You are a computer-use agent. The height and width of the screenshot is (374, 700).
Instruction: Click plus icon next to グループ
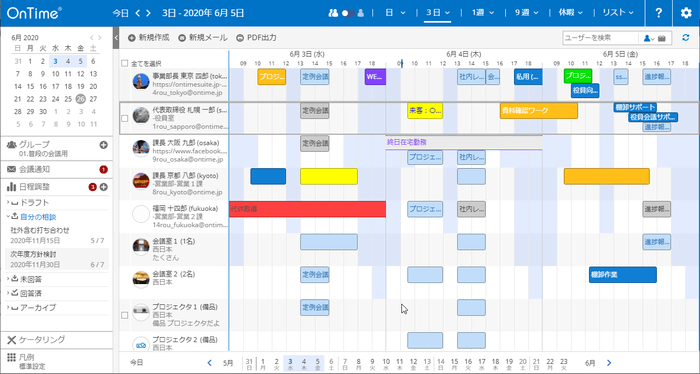coord(104,145)
